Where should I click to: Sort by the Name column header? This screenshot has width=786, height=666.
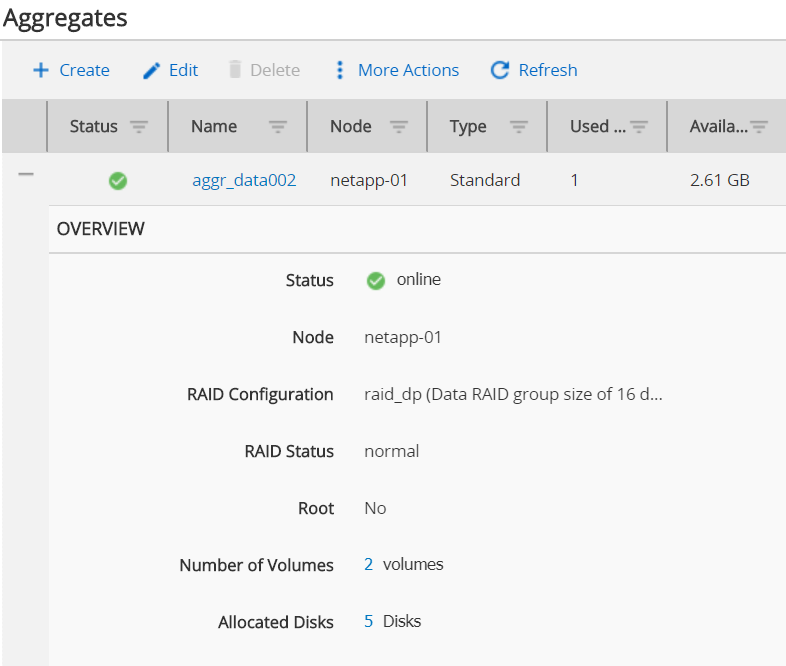(214, 127)
